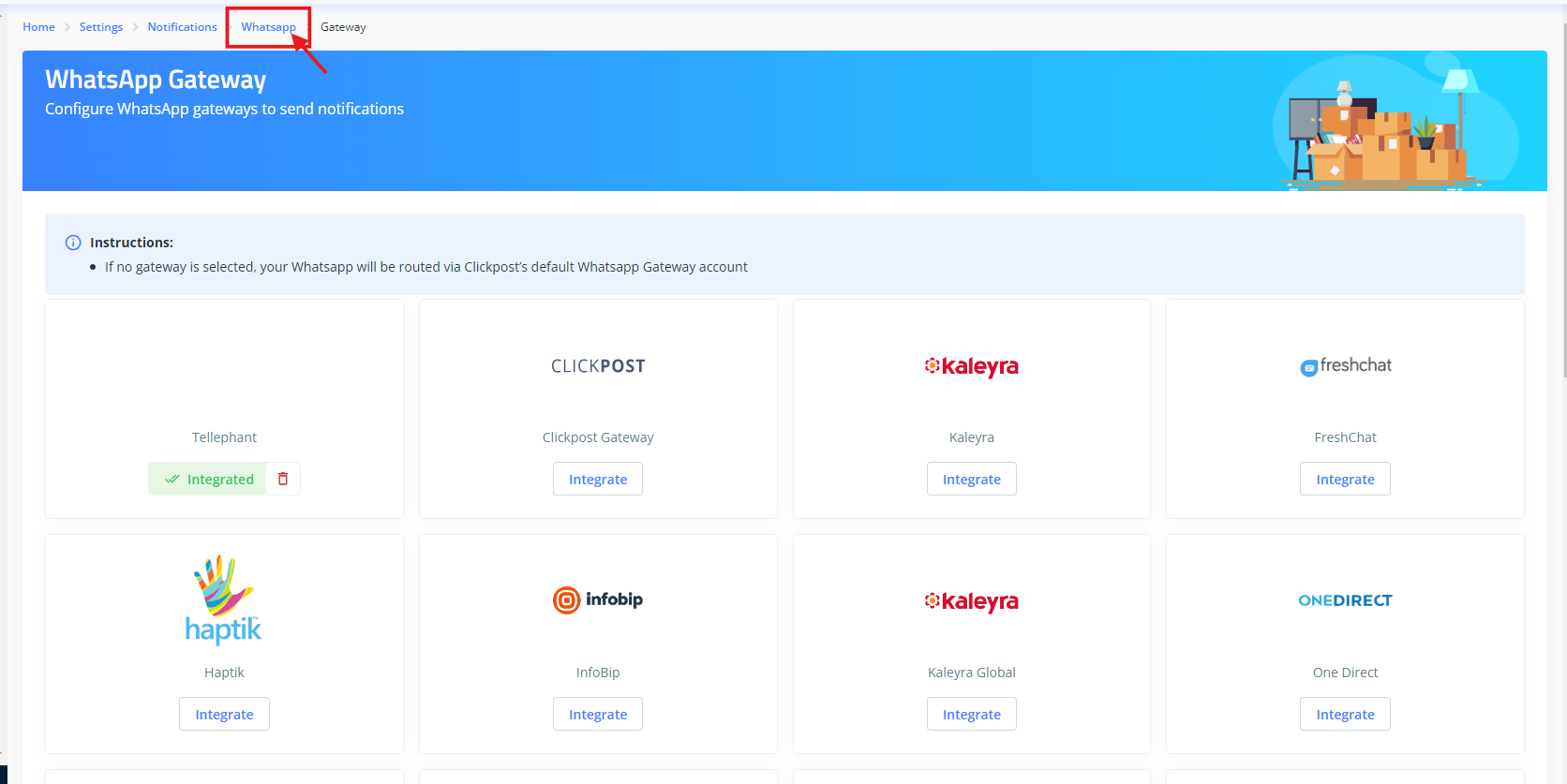Integrate the Clickpost Gateway
Screen dimensions: 1567x784
pyautogui.click(x=598, y=479)
